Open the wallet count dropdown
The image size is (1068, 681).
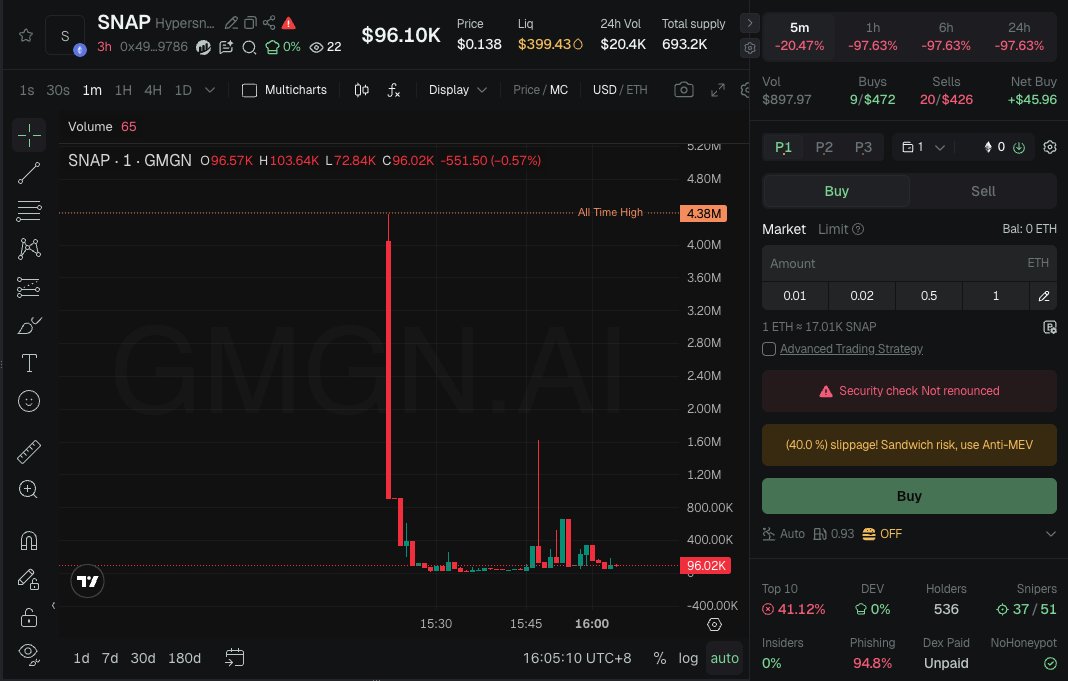point(924,147)
